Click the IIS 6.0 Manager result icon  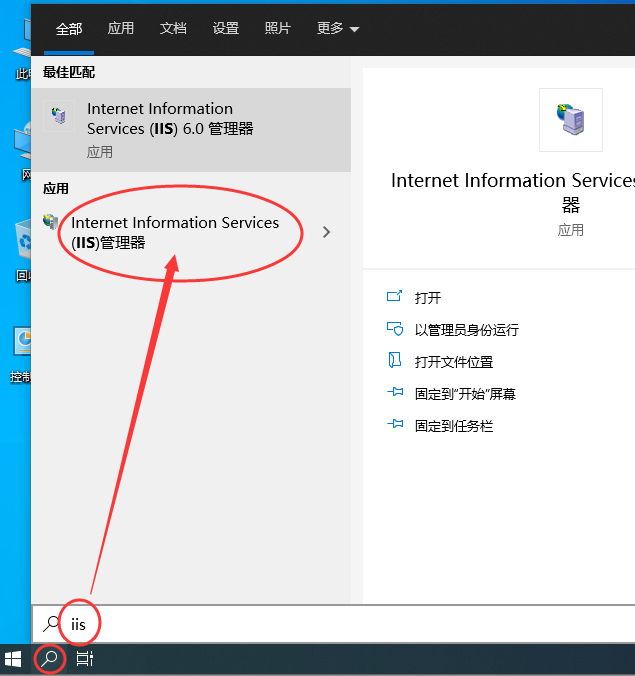point(59,116)
